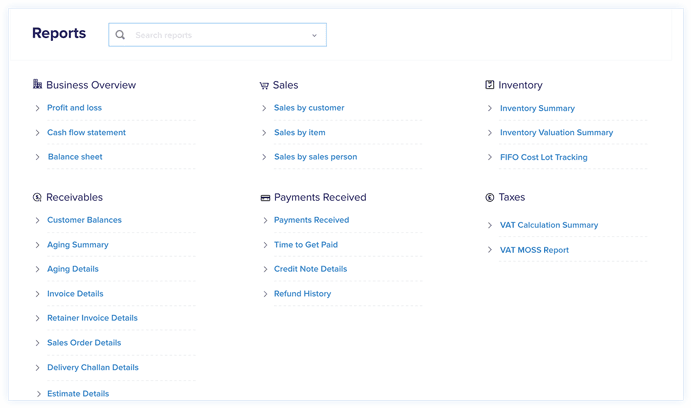
Task: Open the Customer Balances report
Action: [x=84, y=220]
